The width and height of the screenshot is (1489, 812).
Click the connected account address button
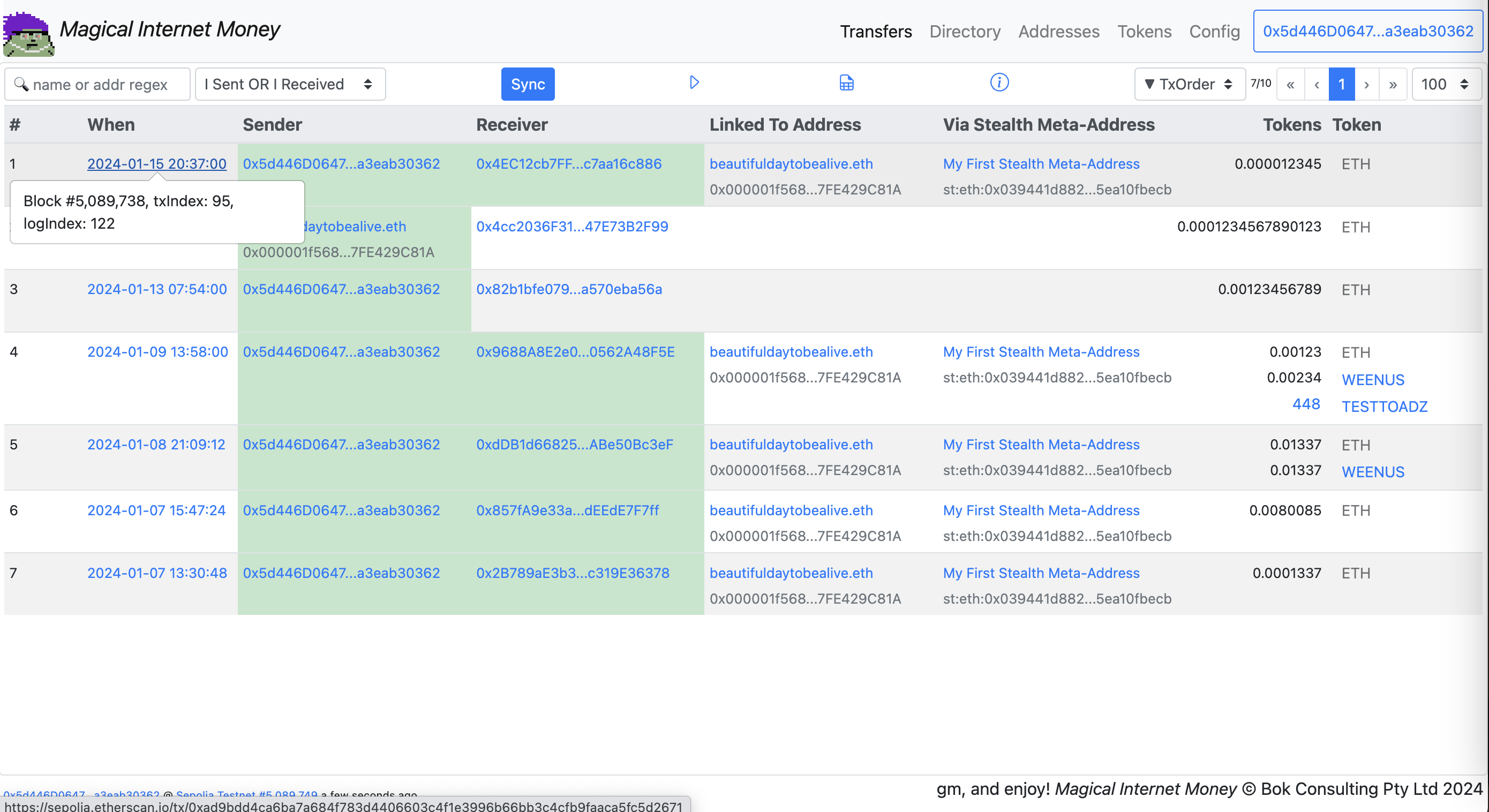coord(1367,31)
